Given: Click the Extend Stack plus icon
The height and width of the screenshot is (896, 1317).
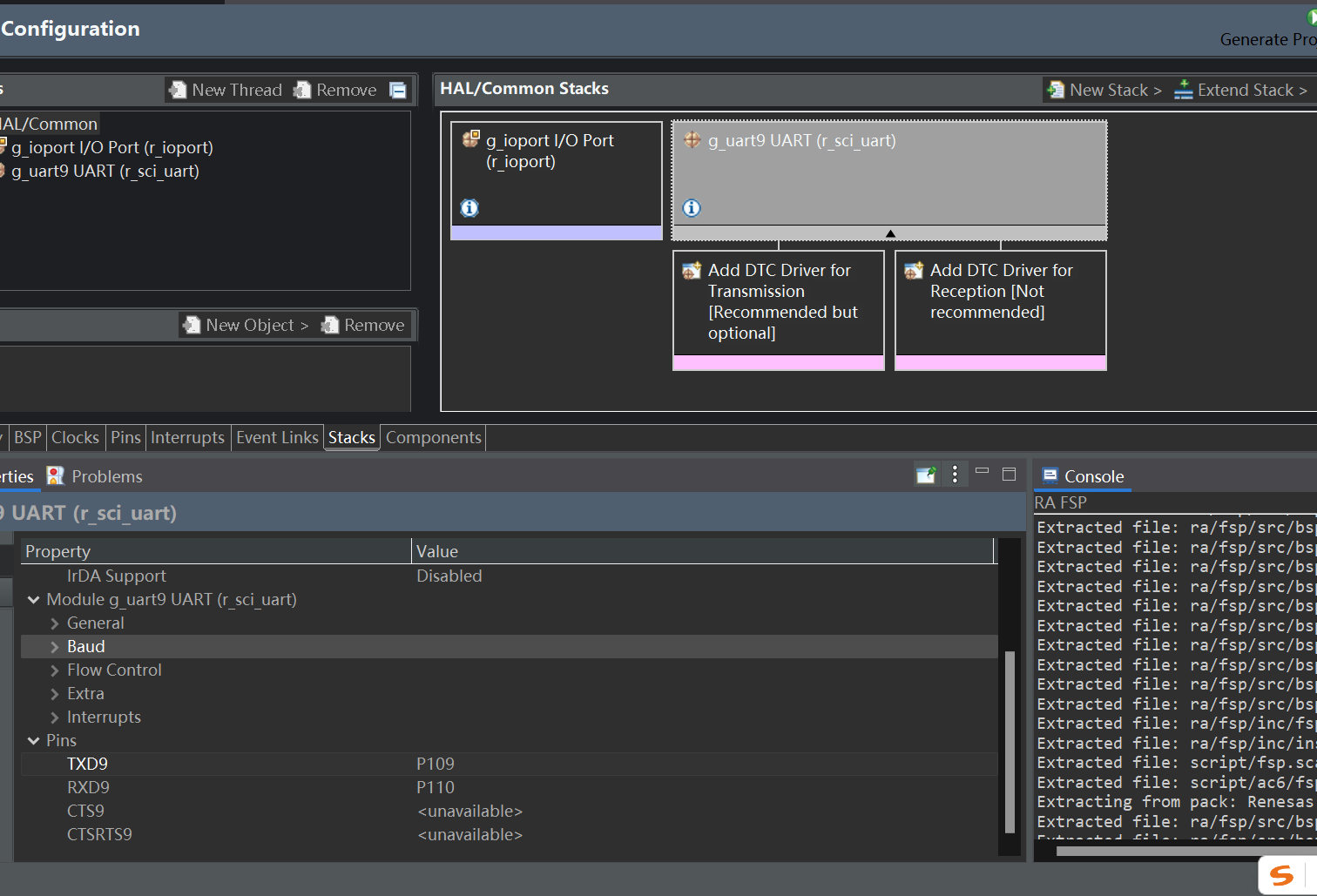Looking at the screenshot, I should (x=1184, y=90).
